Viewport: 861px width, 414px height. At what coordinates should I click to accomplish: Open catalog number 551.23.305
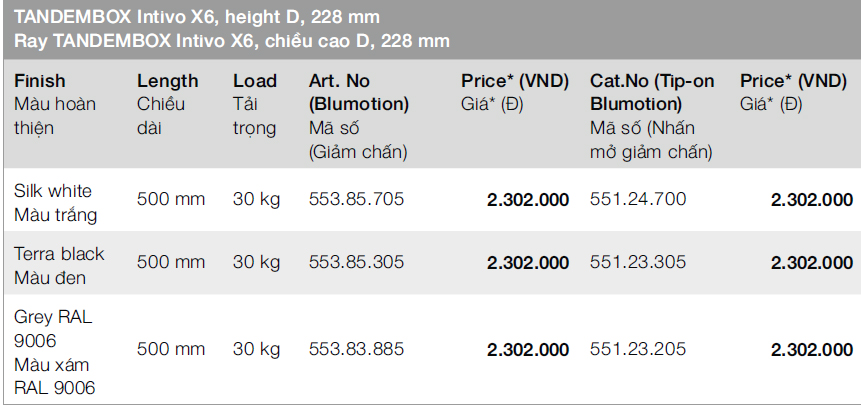[638, 262]
